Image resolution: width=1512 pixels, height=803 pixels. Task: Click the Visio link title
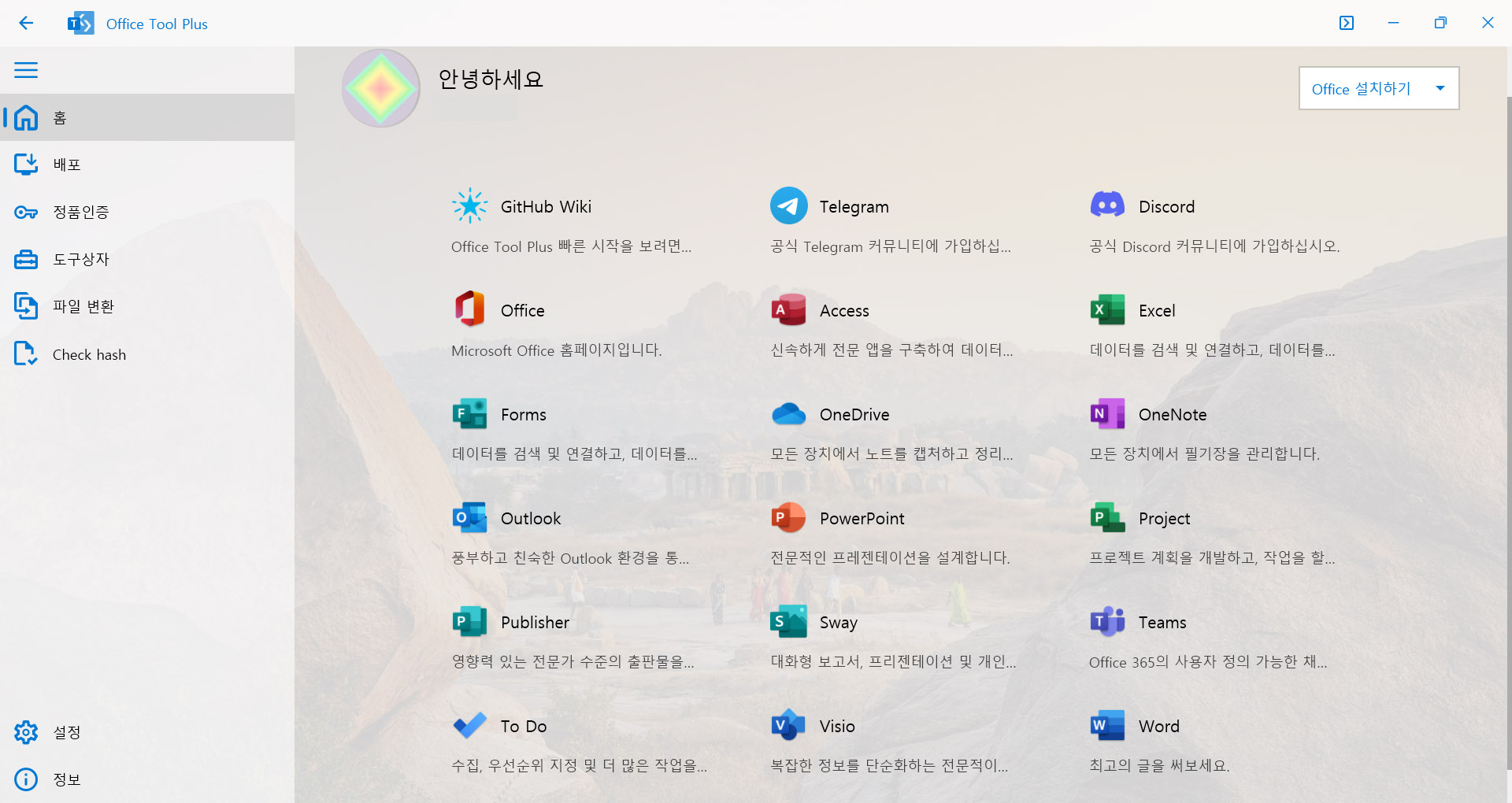point(837,726)
